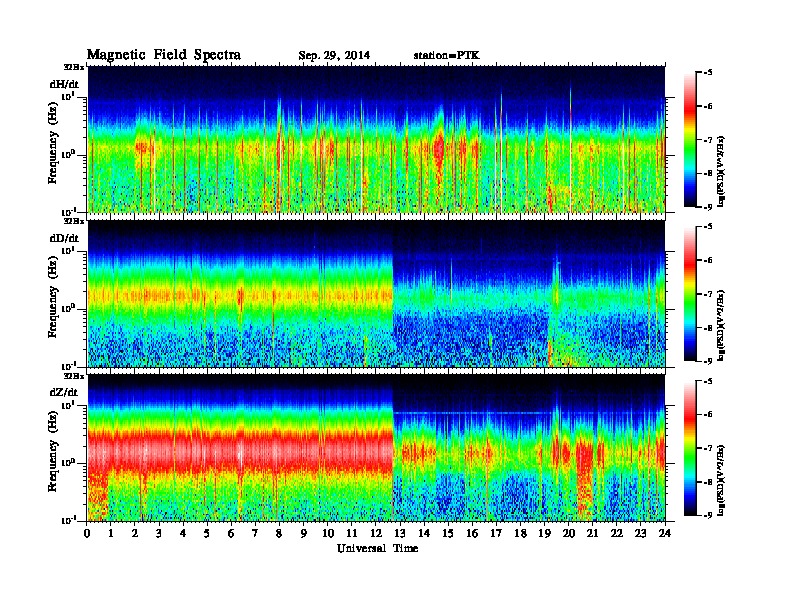The image size is (792, 612).
Task: Click inside the dZ/dt spectrogram plot
Action: [376, 448]
